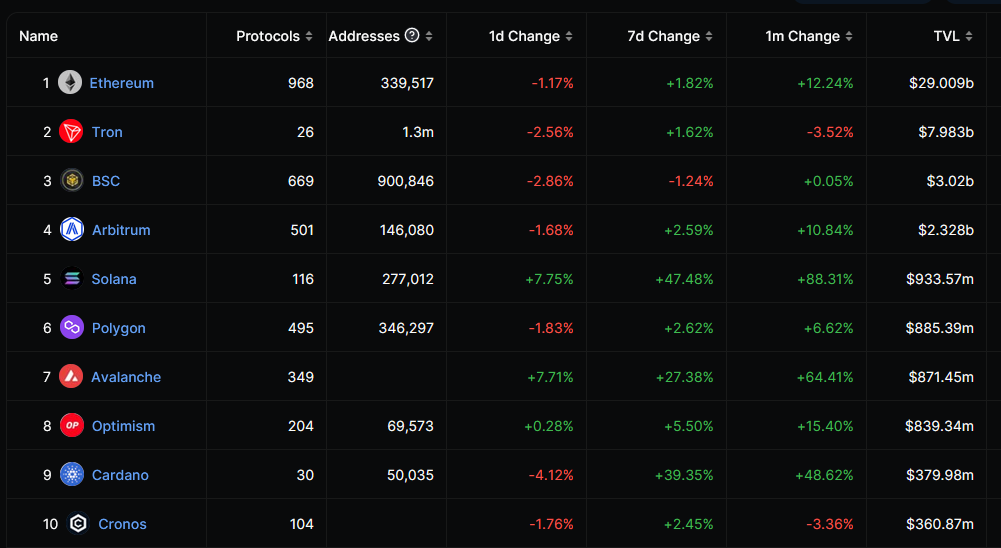Open the Tron chain link

pyautogui.click(x=107, y=132)
